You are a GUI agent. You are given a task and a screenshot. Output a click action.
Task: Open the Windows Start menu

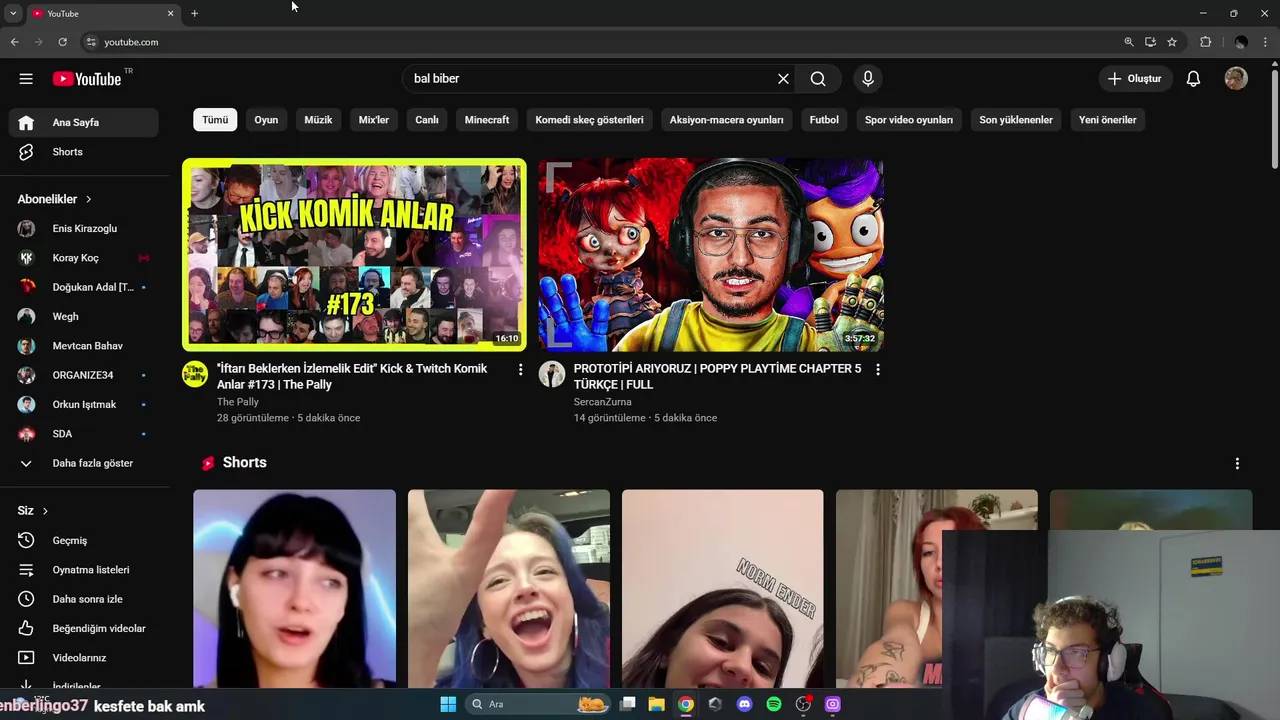pyautogui.click(x=448, y=704)
